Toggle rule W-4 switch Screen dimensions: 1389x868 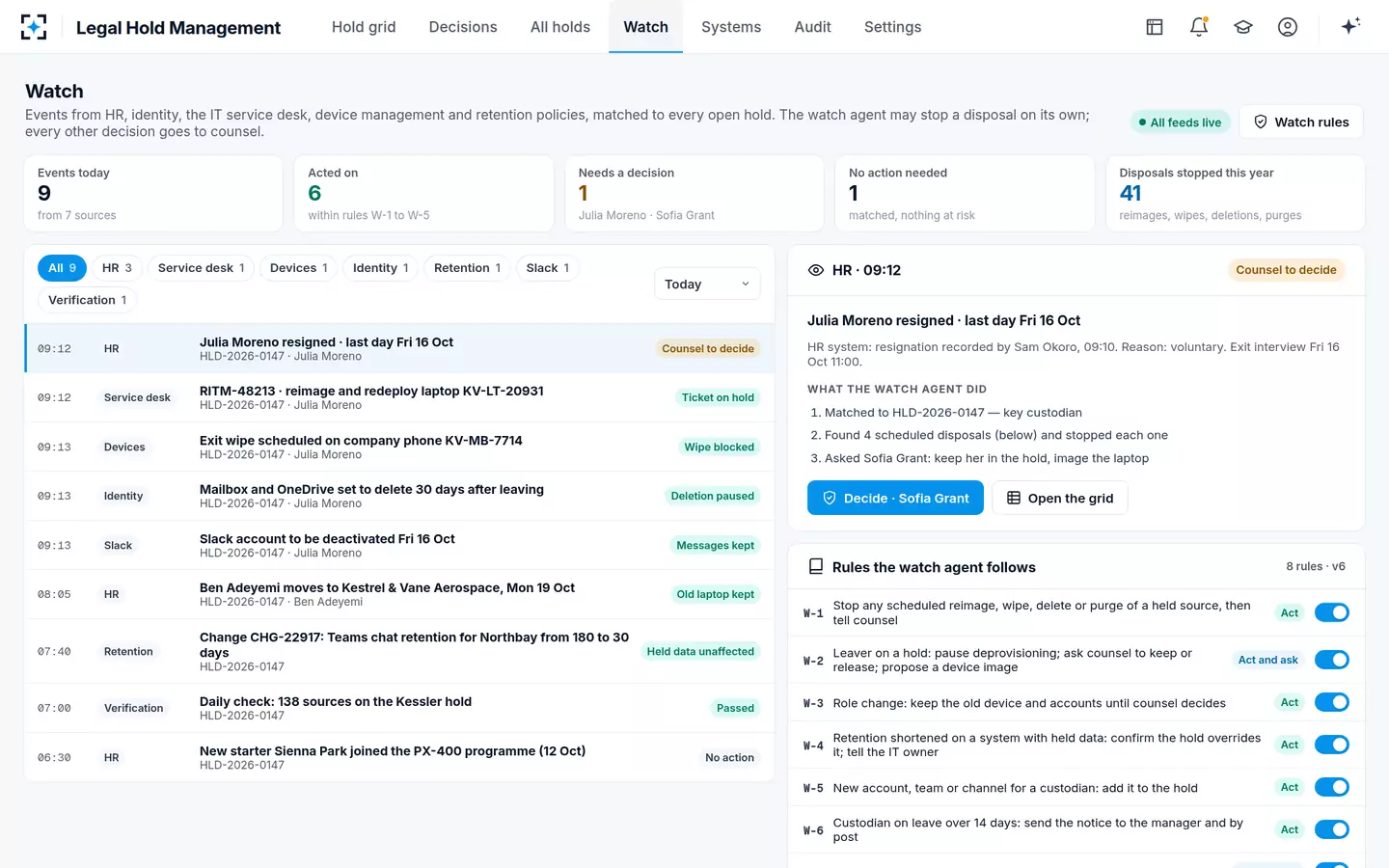pyautogui.click(x=1332, y=745)
